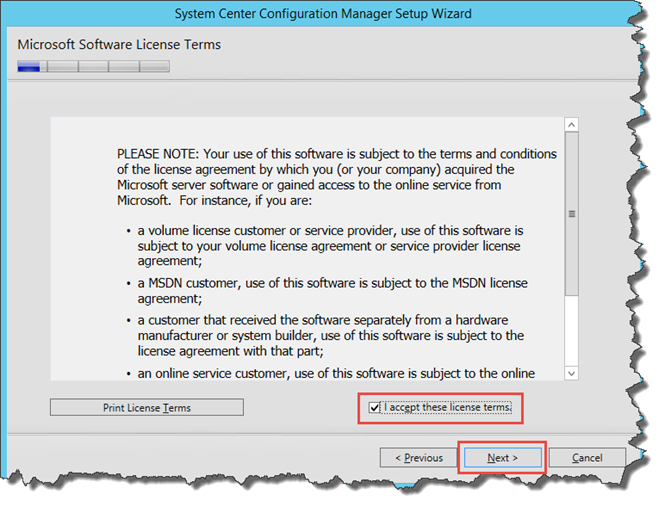Click the license scrollbar thumb grip
The image size is (665, 507).
pyautogui.click(x=572, y=214)
